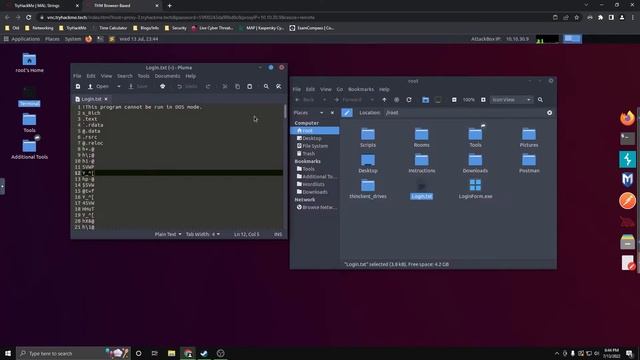Open file manager Go menu
Screen dimensions: 640x360
(340, 89)
